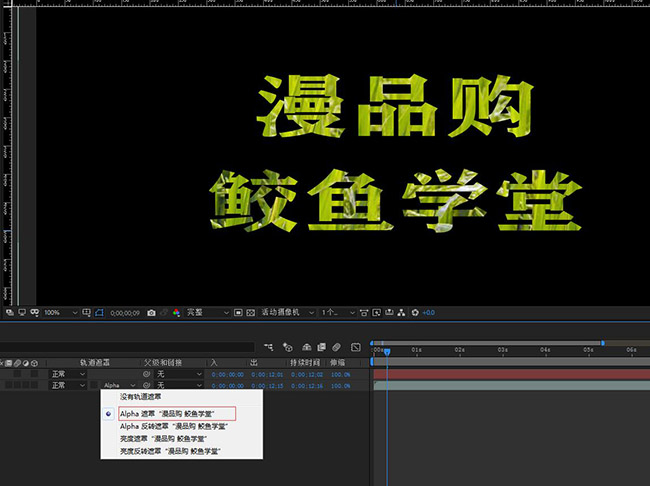650x486 pixels.
Task: Click the timeline search field
Action: (x=127, y=347)
